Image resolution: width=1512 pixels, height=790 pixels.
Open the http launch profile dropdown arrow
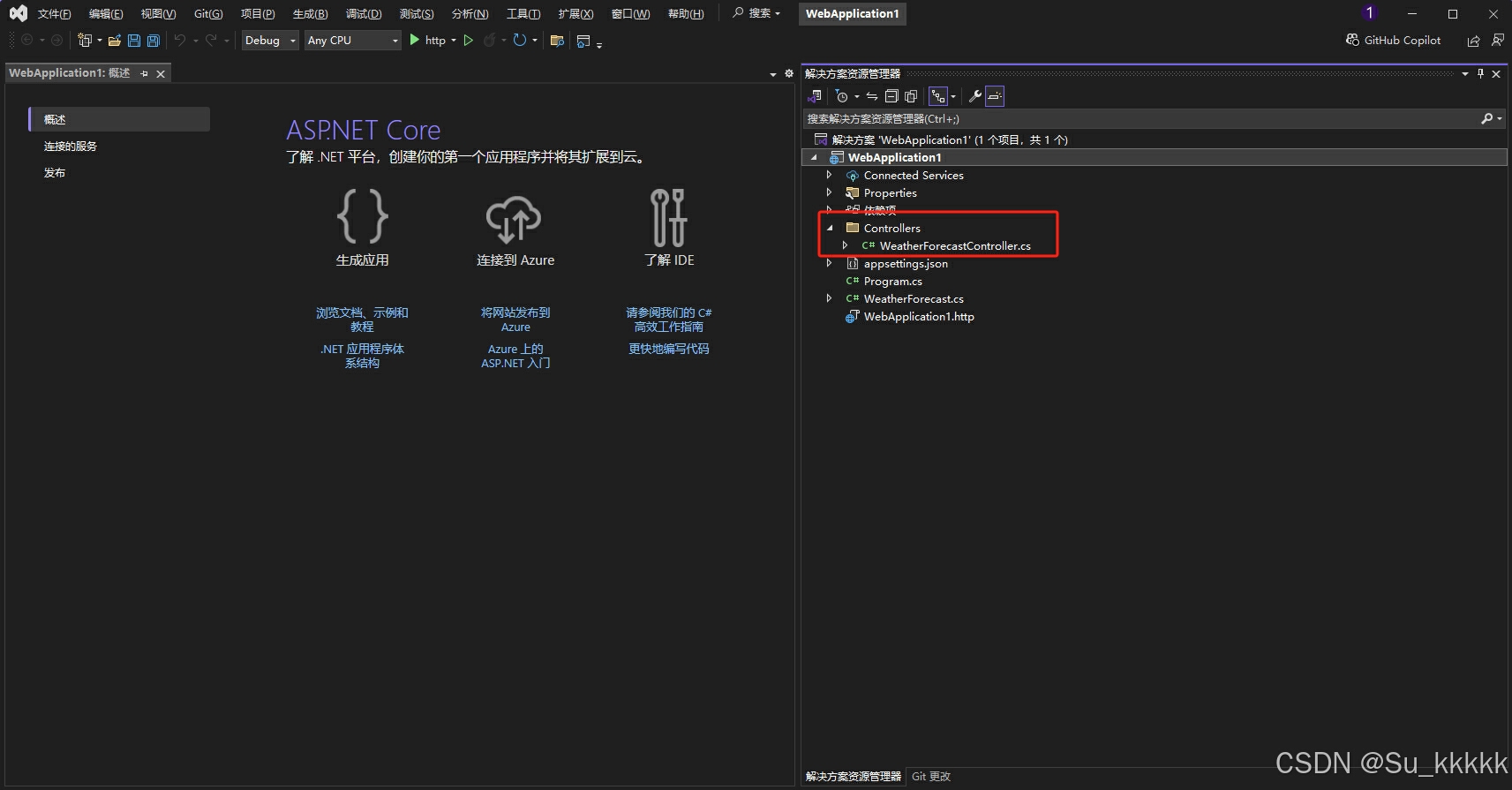click(x=454, y=41)
